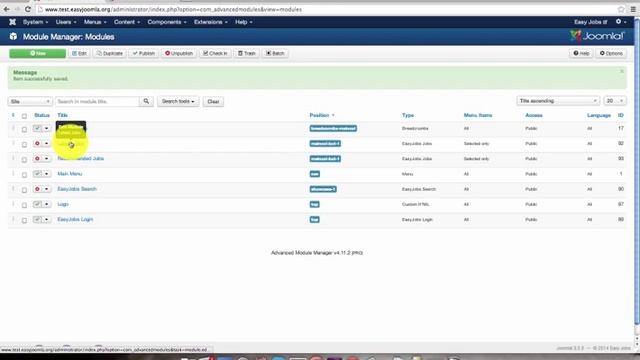Open status dropdown arrow for Main Menu row
The image size is (640, 360).
47,174
